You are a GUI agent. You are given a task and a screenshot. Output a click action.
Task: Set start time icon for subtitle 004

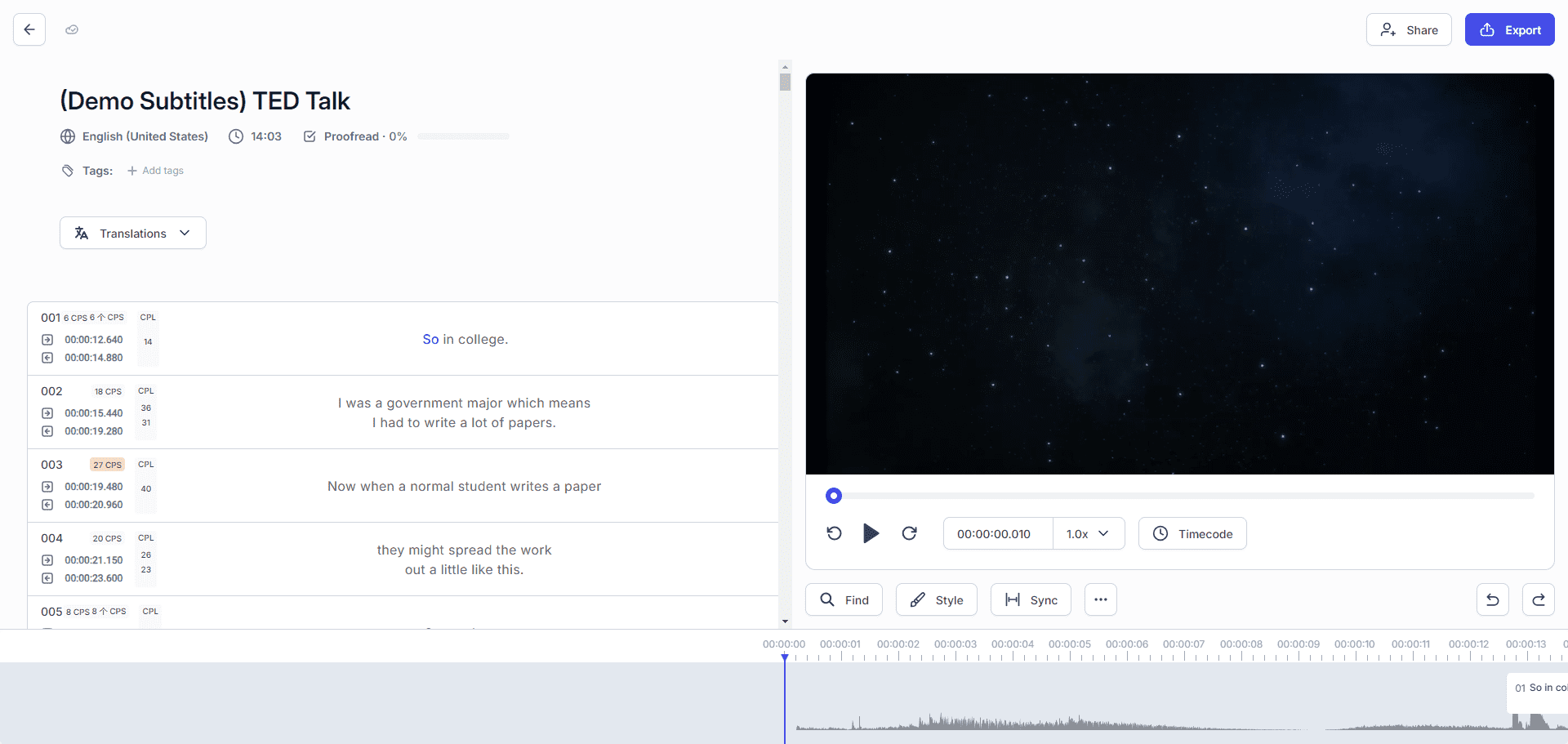tap(47, 560)
